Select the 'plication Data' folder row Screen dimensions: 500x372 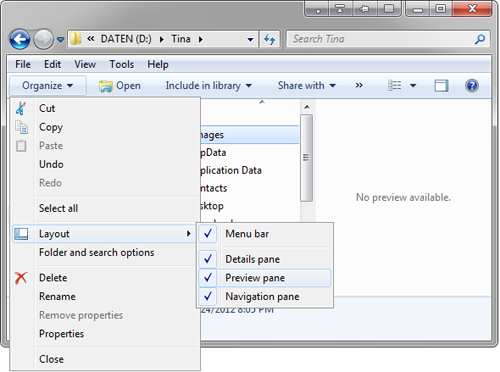(x=250, y=170)
